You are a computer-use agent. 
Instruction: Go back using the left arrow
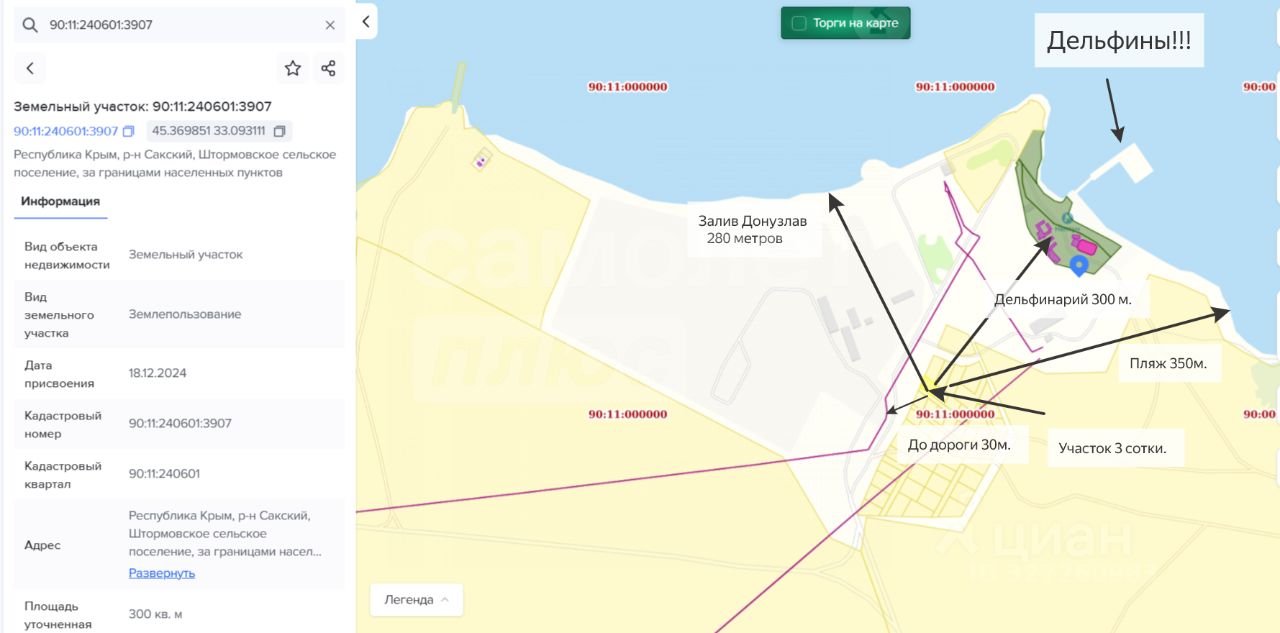click(x=30, y=68)
